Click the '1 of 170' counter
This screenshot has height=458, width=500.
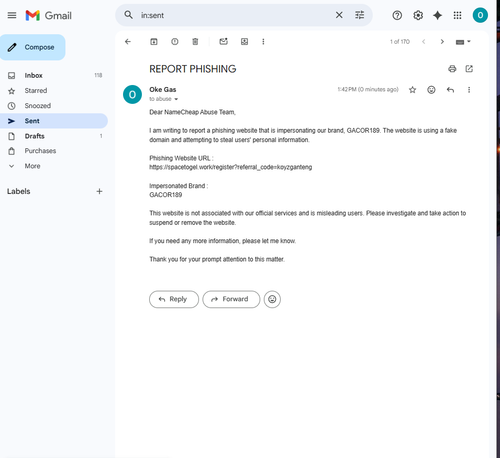pyautogui.click(x=400, y=42)
